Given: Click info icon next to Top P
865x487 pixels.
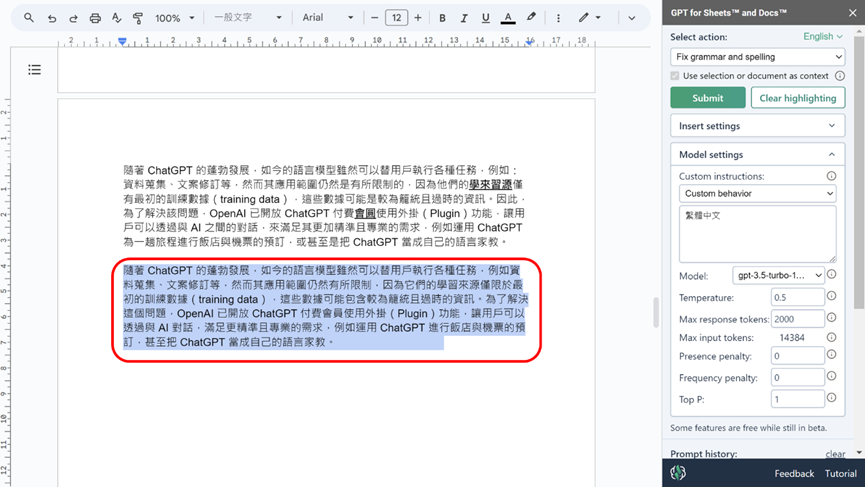Looking at the screenshot, I should tap(831, 398).
